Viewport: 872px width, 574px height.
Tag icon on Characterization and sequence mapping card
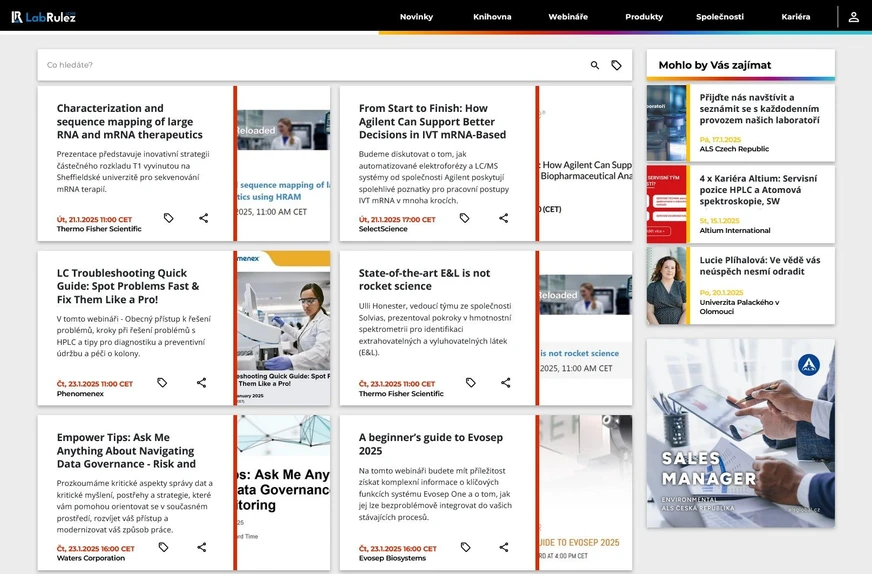(169, 218)
